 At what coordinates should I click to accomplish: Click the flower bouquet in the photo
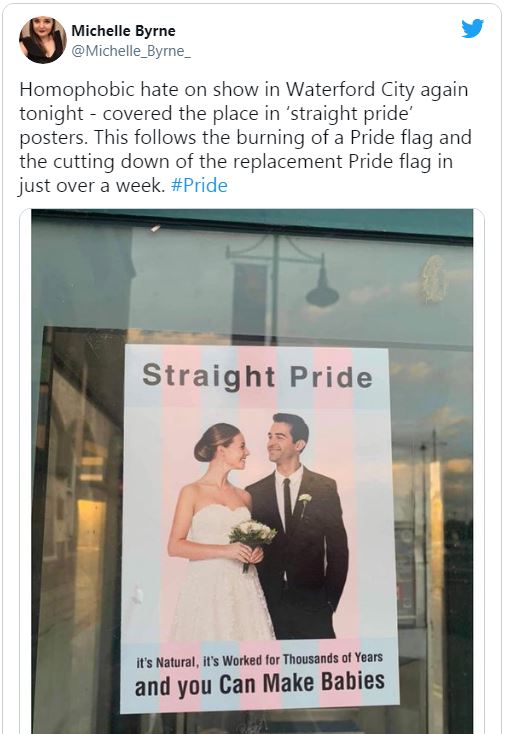tap(253, 535)
